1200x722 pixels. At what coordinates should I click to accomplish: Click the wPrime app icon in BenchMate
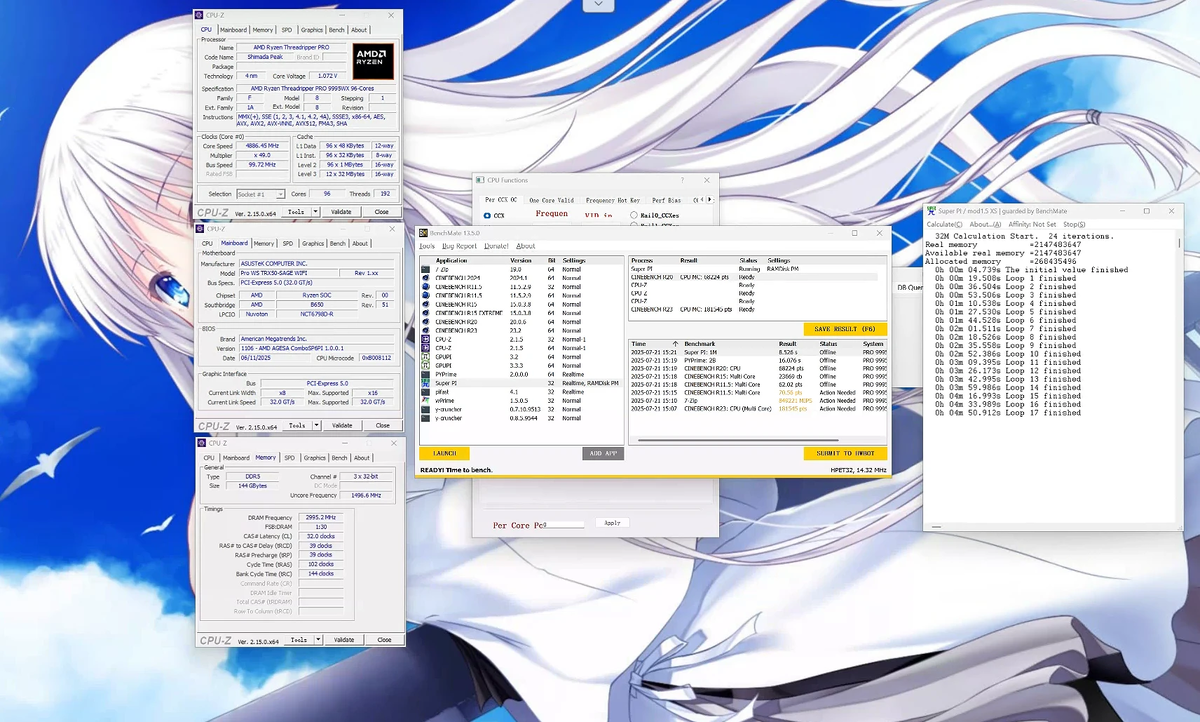point(426,401)
